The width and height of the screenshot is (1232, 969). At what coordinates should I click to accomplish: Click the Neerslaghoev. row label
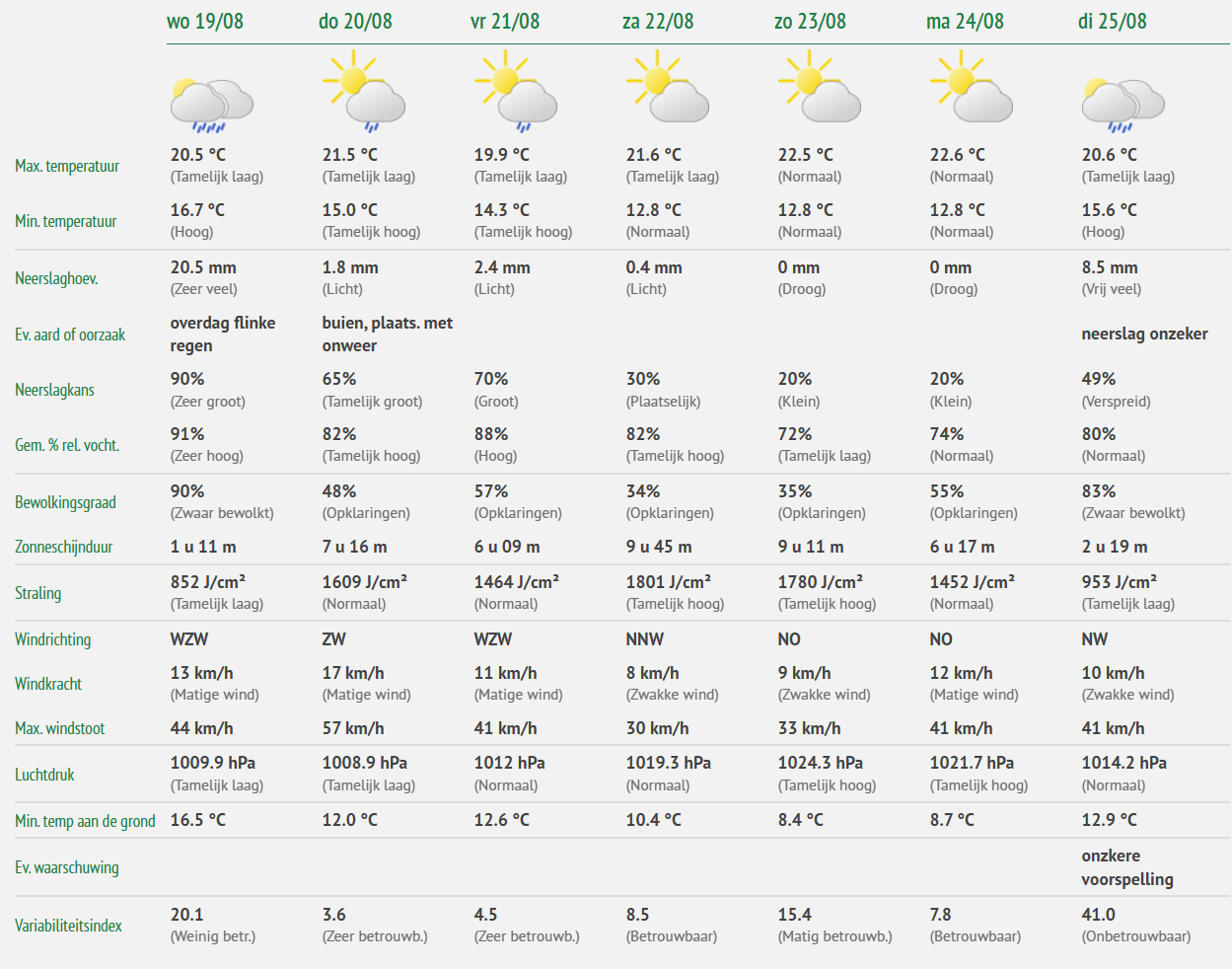click(x=56, y=278)
